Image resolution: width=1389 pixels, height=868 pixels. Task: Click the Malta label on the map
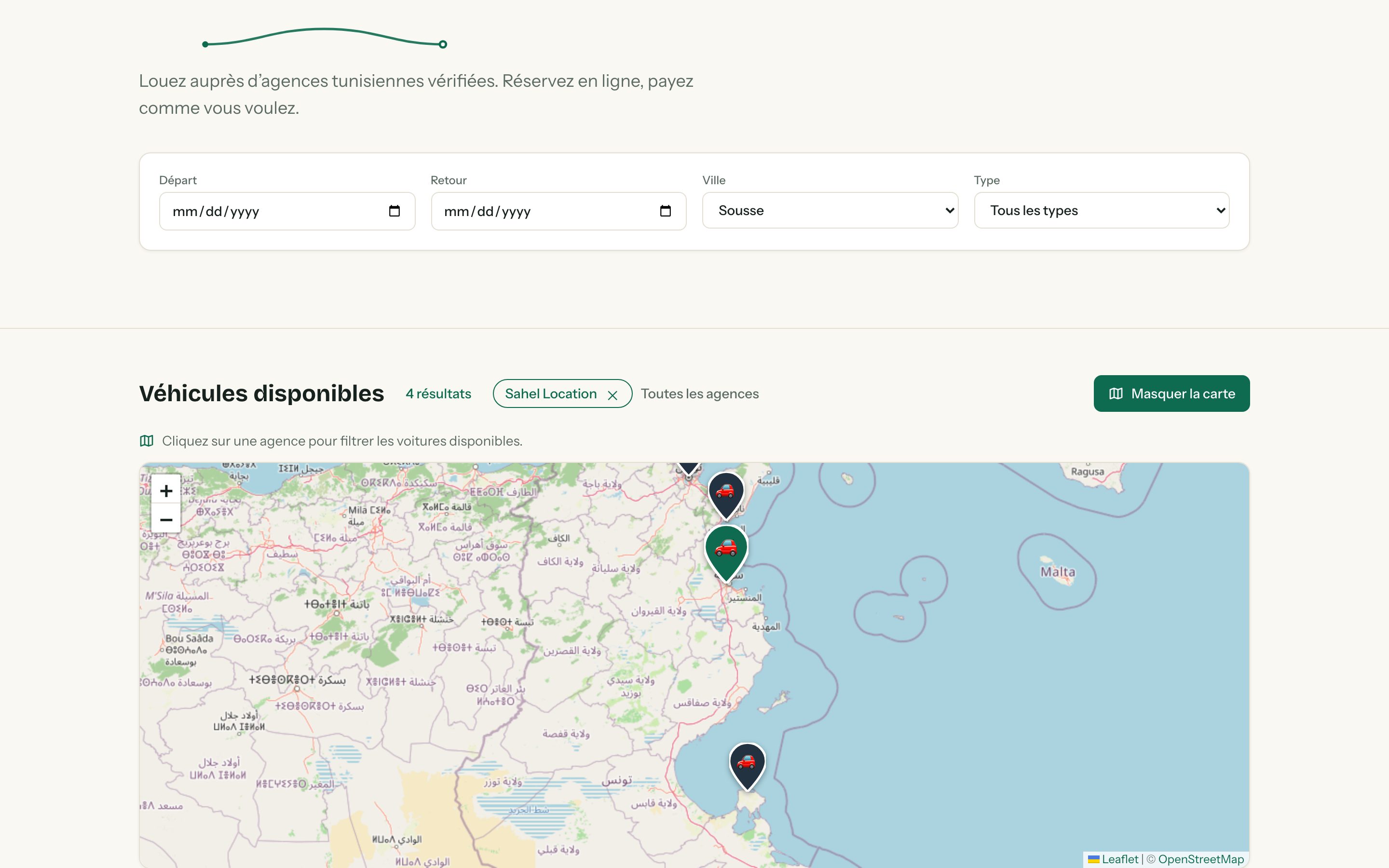1058,572
